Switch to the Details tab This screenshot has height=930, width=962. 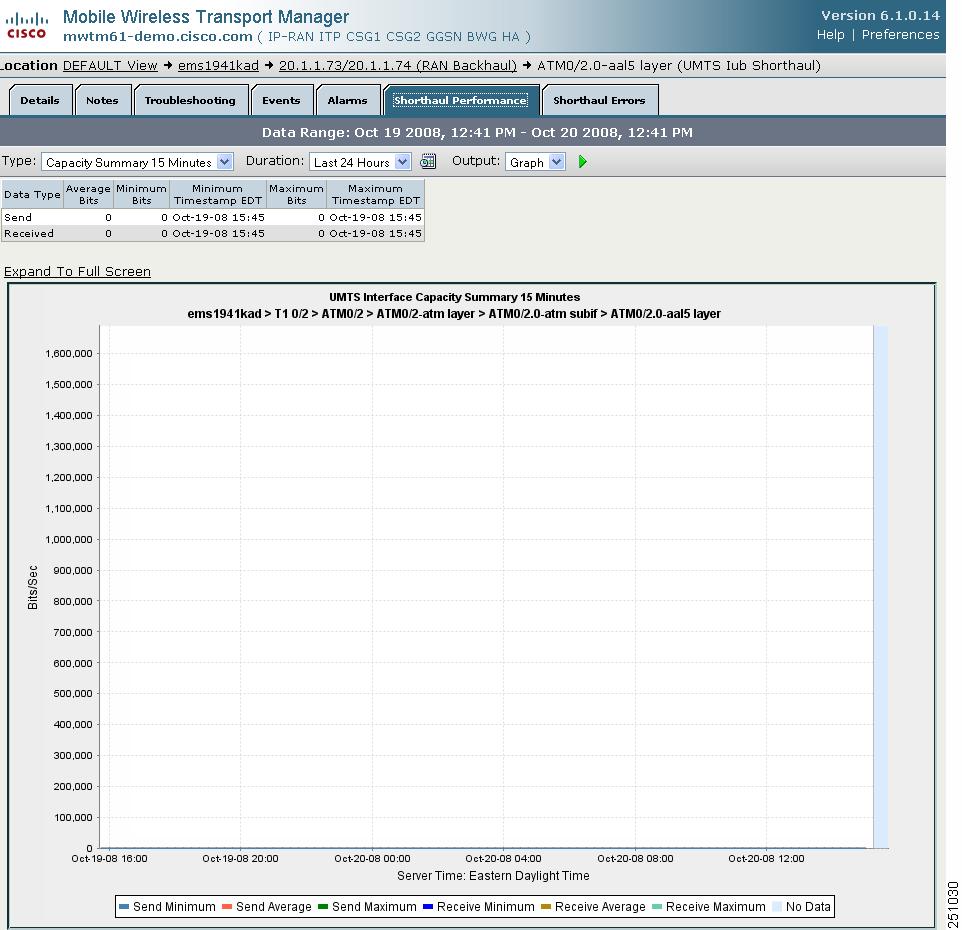tap(40, 100)
